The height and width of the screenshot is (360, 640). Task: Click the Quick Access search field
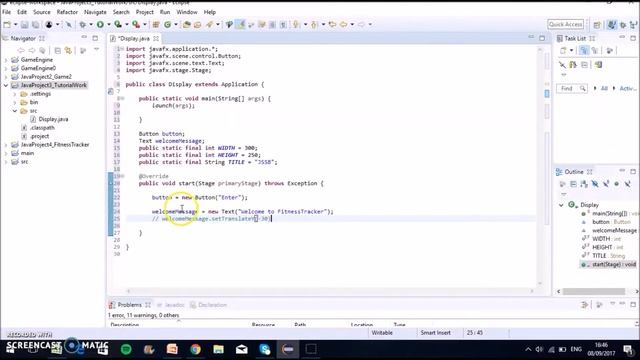click(x=565, y=24)
